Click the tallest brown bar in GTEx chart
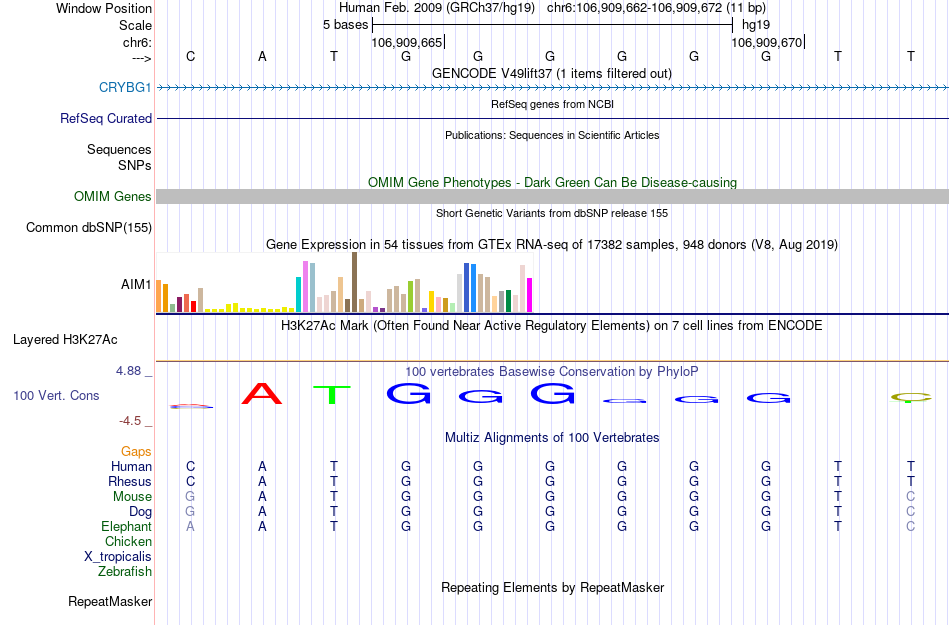This screenshot has height=625, width=950. point(354,282)
